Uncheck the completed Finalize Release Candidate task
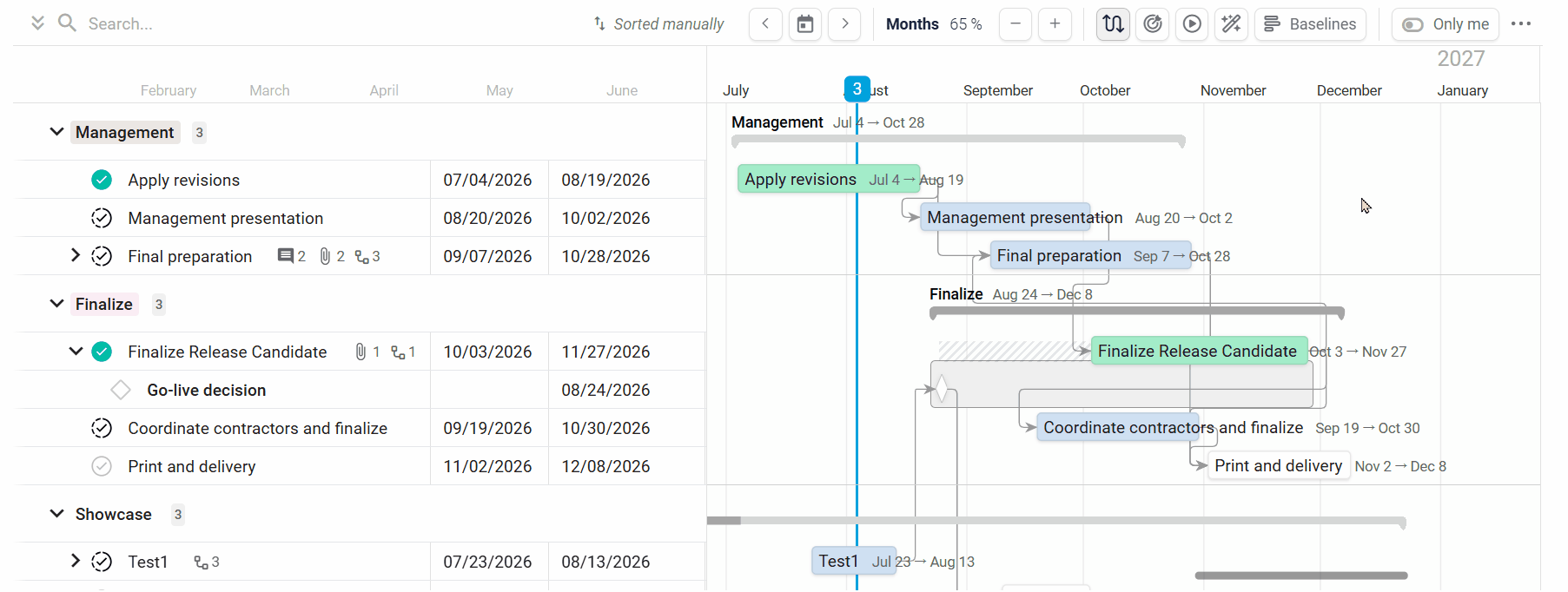Screen dimensions: 1568x592 pos(102,352)
